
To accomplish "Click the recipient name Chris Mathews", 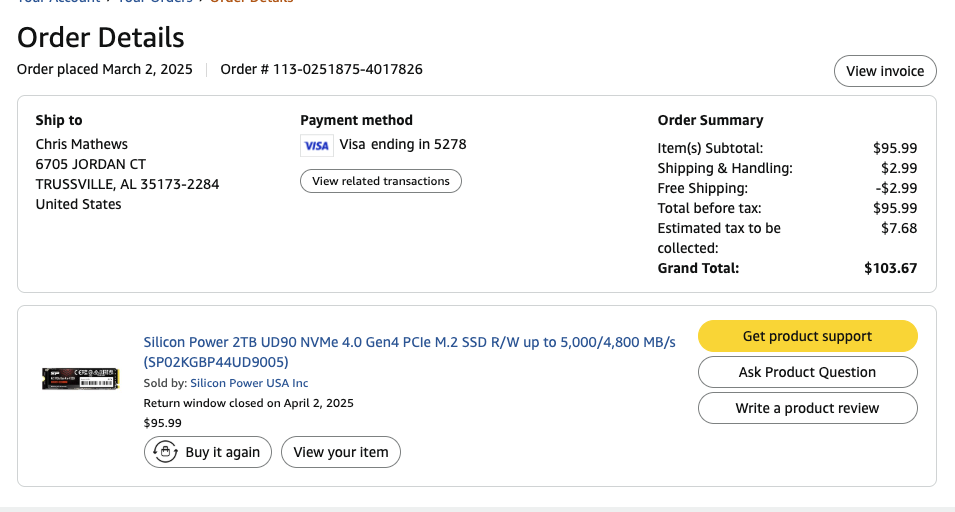I will pos(82,144).
